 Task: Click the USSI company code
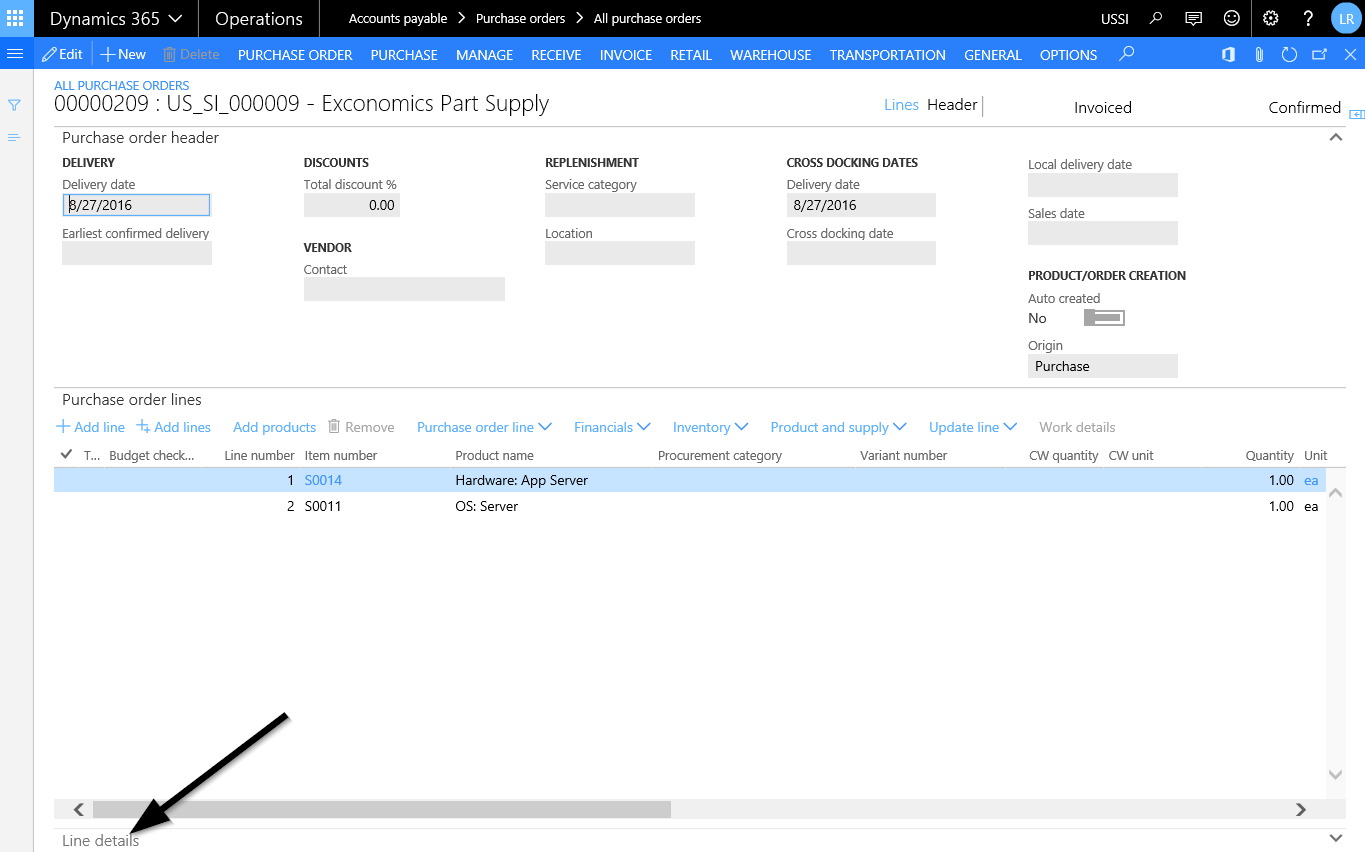[x=1114, y=19]
